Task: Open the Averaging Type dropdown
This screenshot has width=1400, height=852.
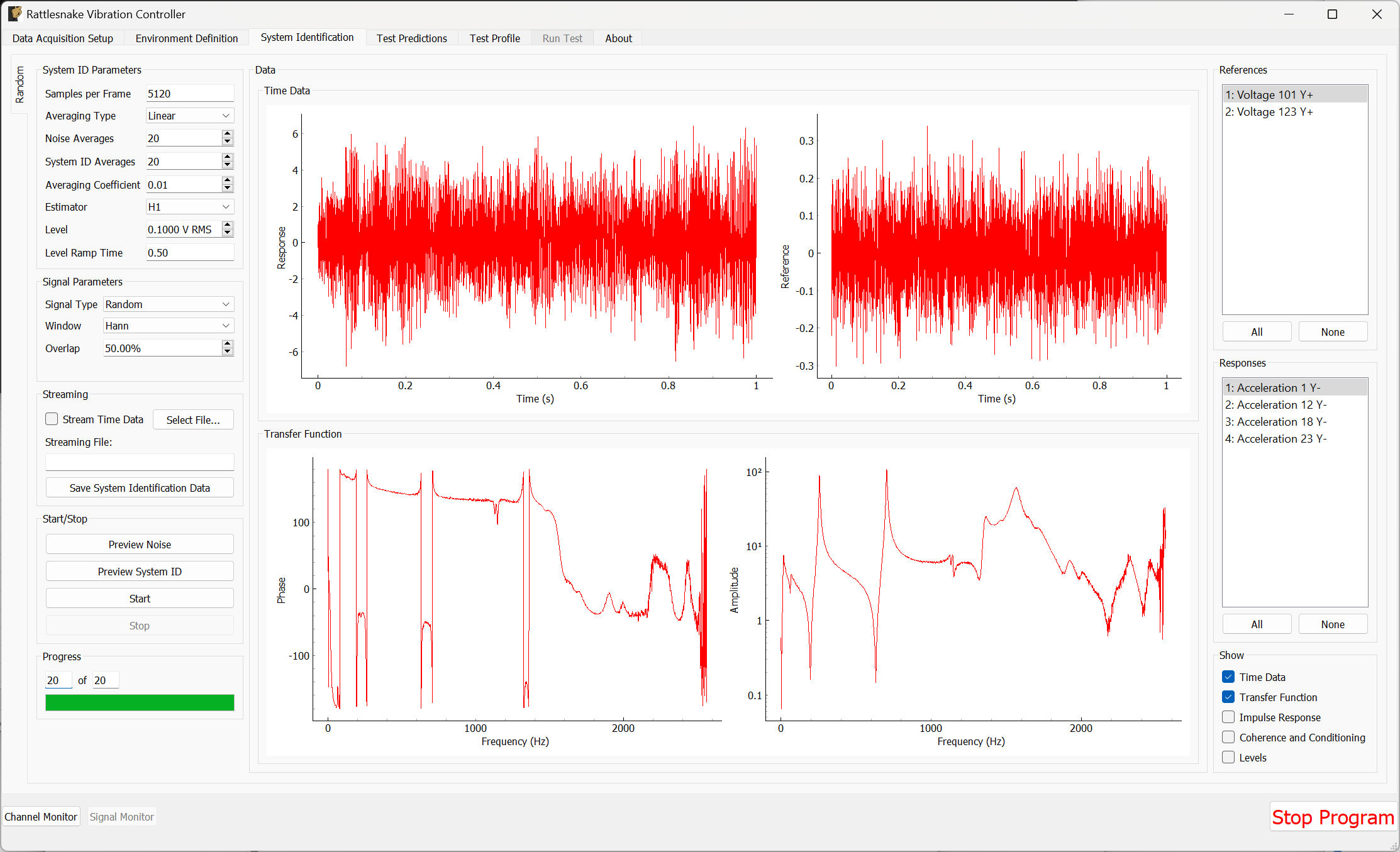Action: click(x=189, y=115)
